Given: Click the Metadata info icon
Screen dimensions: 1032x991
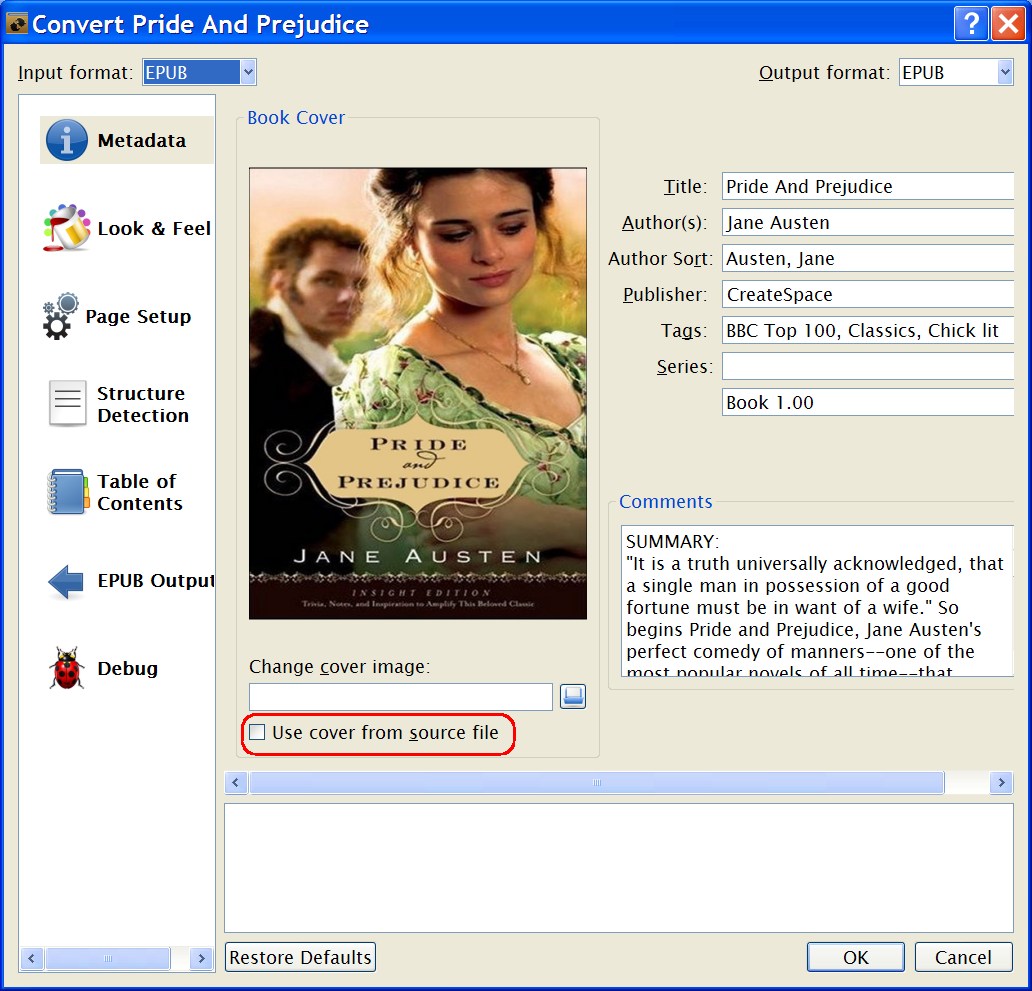Looking at the screenshot, I should [66, 140].
